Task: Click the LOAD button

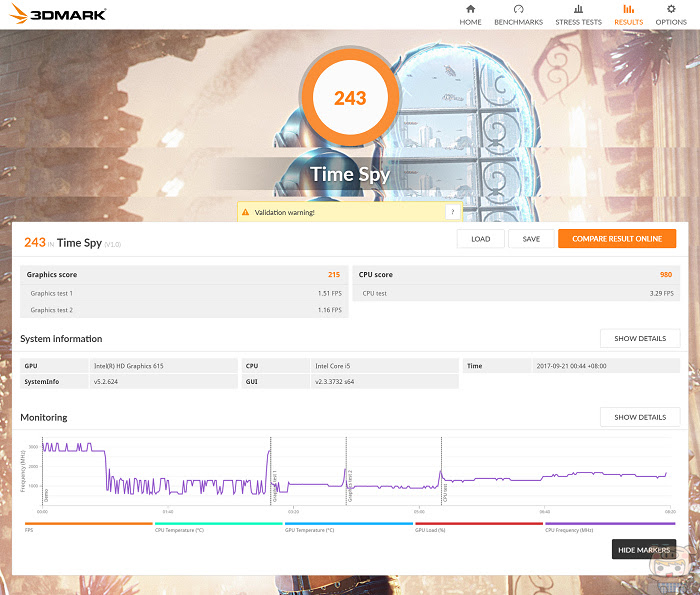Action: coord(481,239)
